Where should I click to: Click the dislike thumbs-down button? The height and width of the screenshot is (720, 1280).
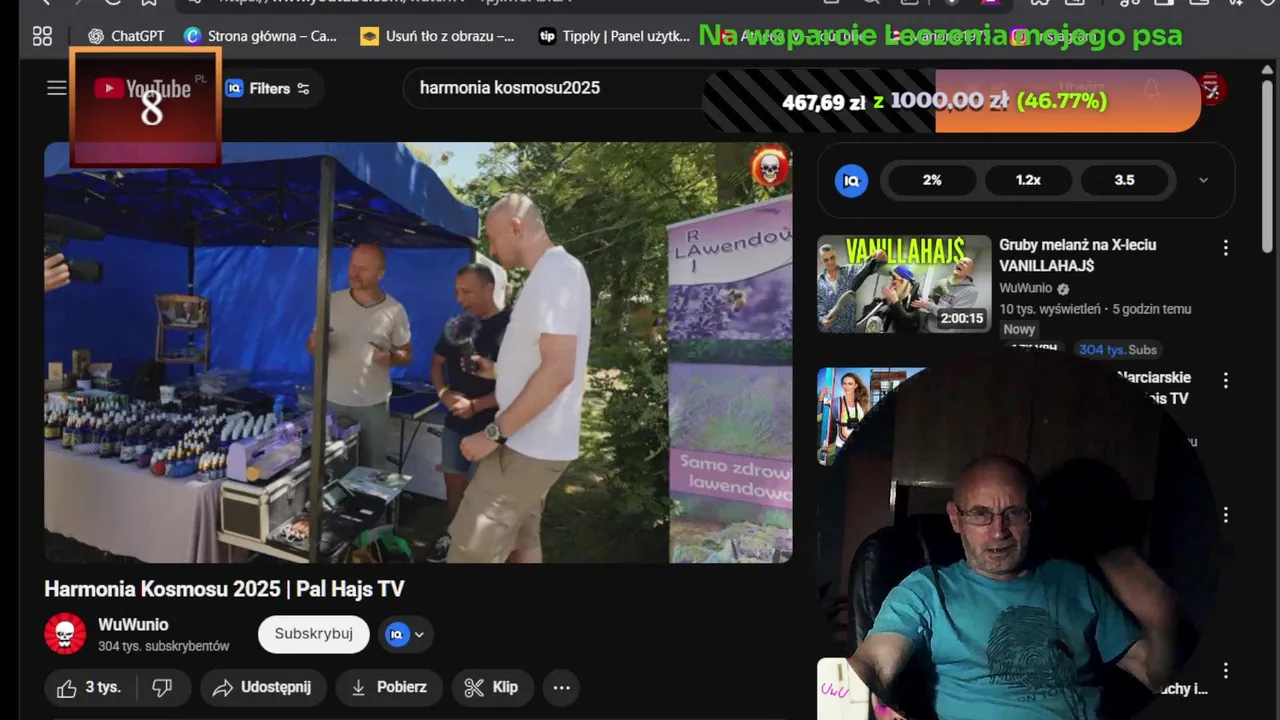[162, 687]
